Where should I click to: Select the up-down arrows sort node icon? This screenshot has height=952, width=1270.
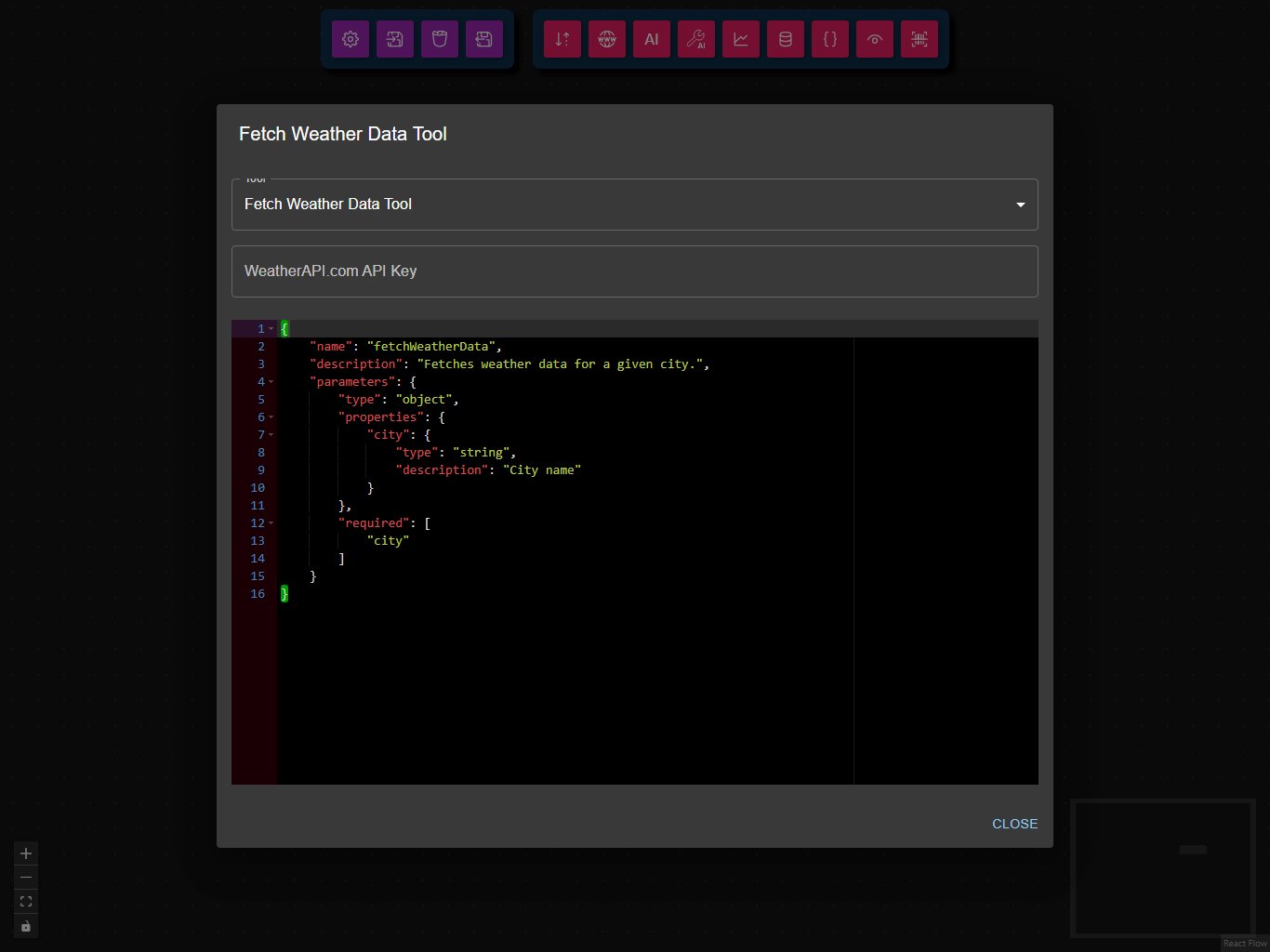(562, 39)
